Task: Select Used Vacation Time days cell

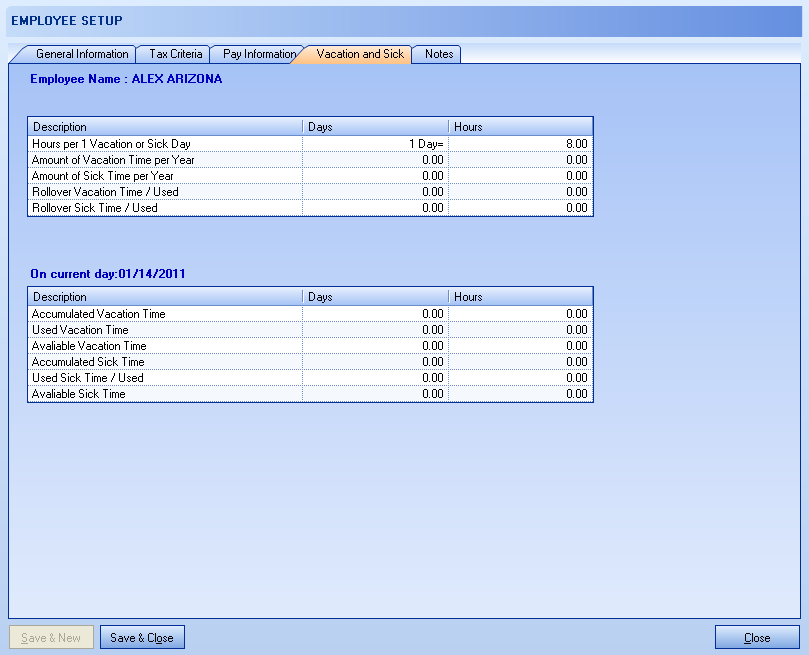Action: 375,330
